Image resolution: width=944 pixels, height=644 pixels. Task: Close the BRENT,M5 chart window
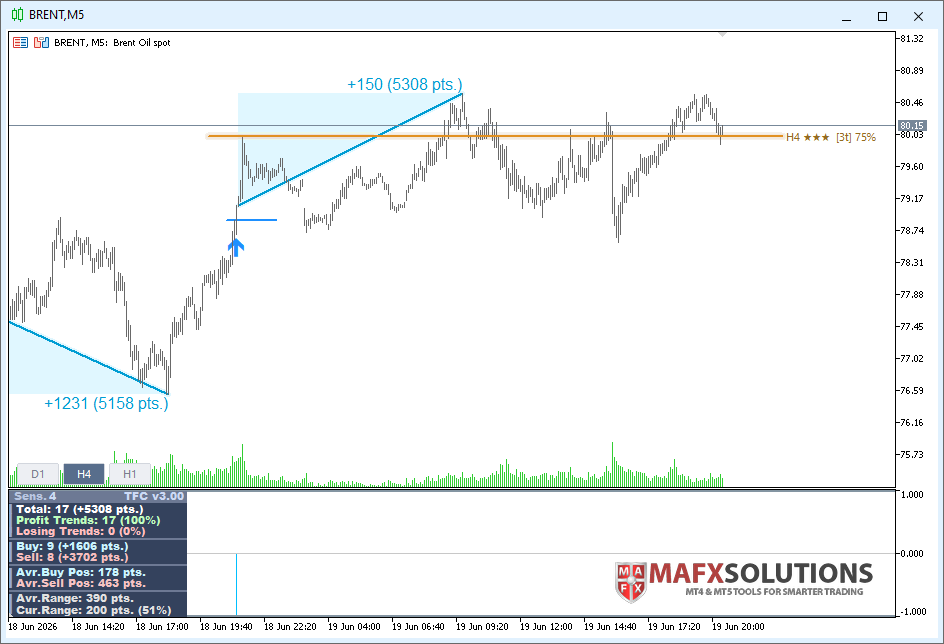tap(918, 16)
